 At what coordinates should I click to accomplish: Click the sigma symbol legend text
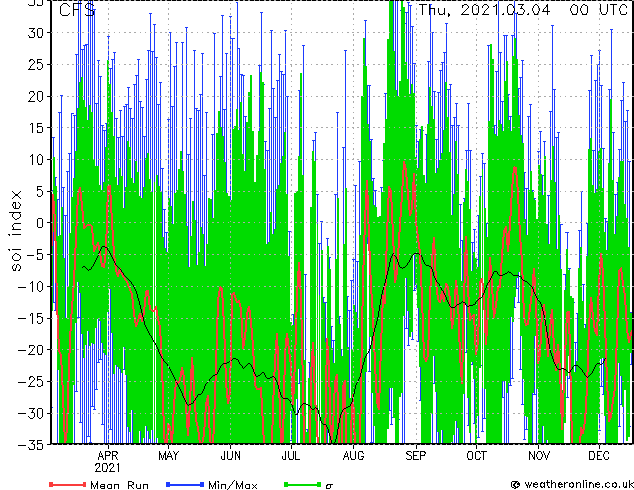point(329,486)
